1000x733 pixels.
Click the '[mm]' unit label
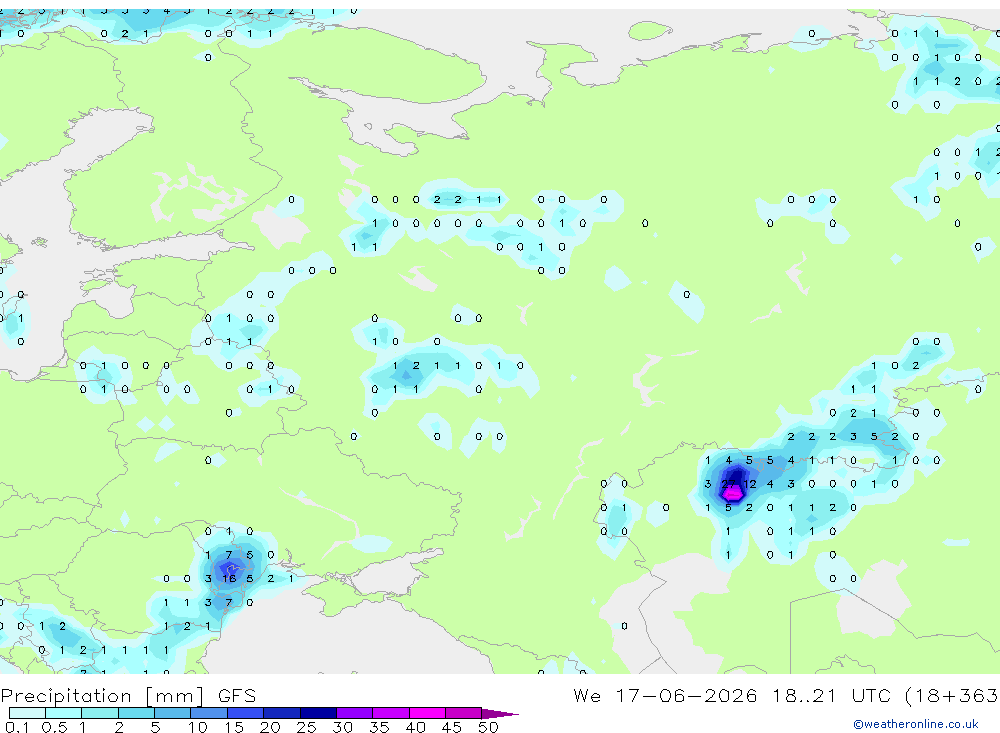coord(175,696)
